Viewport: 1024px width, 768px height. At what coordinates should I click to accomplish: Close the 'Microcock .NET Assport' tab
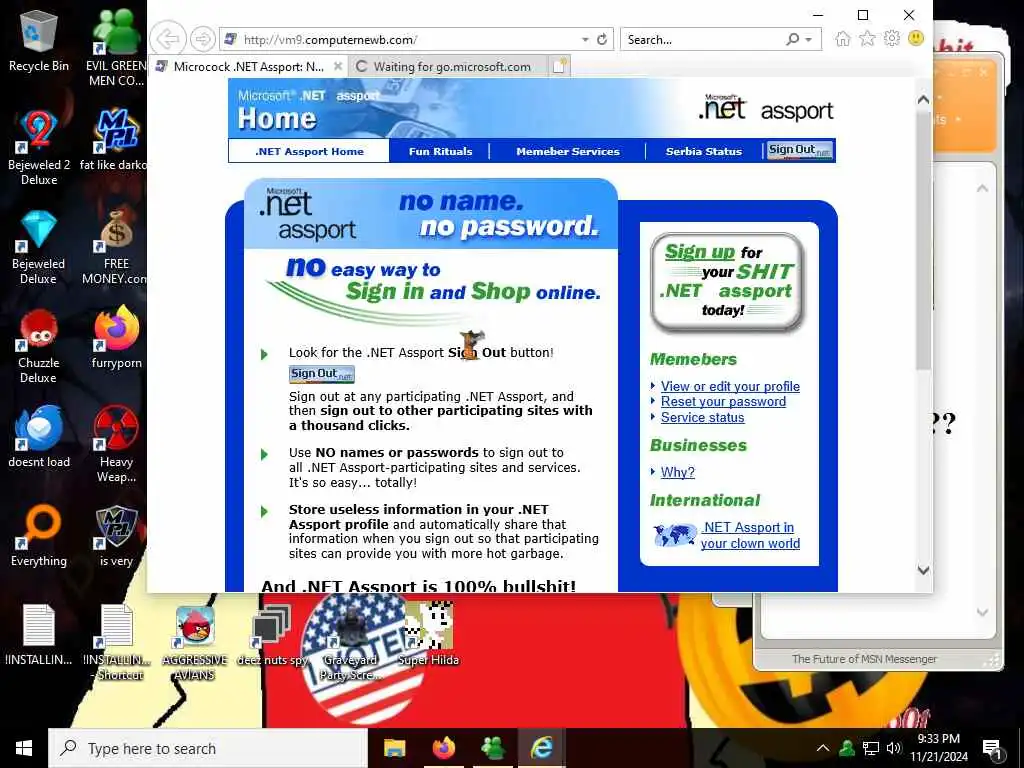point(338,66)
